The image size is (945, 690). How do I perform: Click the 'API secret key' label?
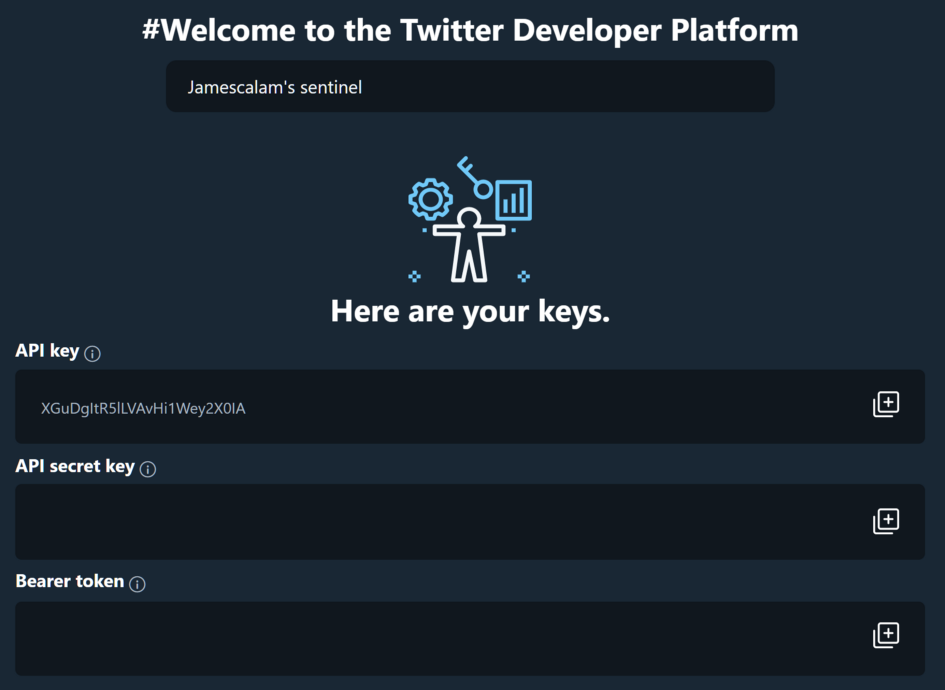(x=75, y=466)
